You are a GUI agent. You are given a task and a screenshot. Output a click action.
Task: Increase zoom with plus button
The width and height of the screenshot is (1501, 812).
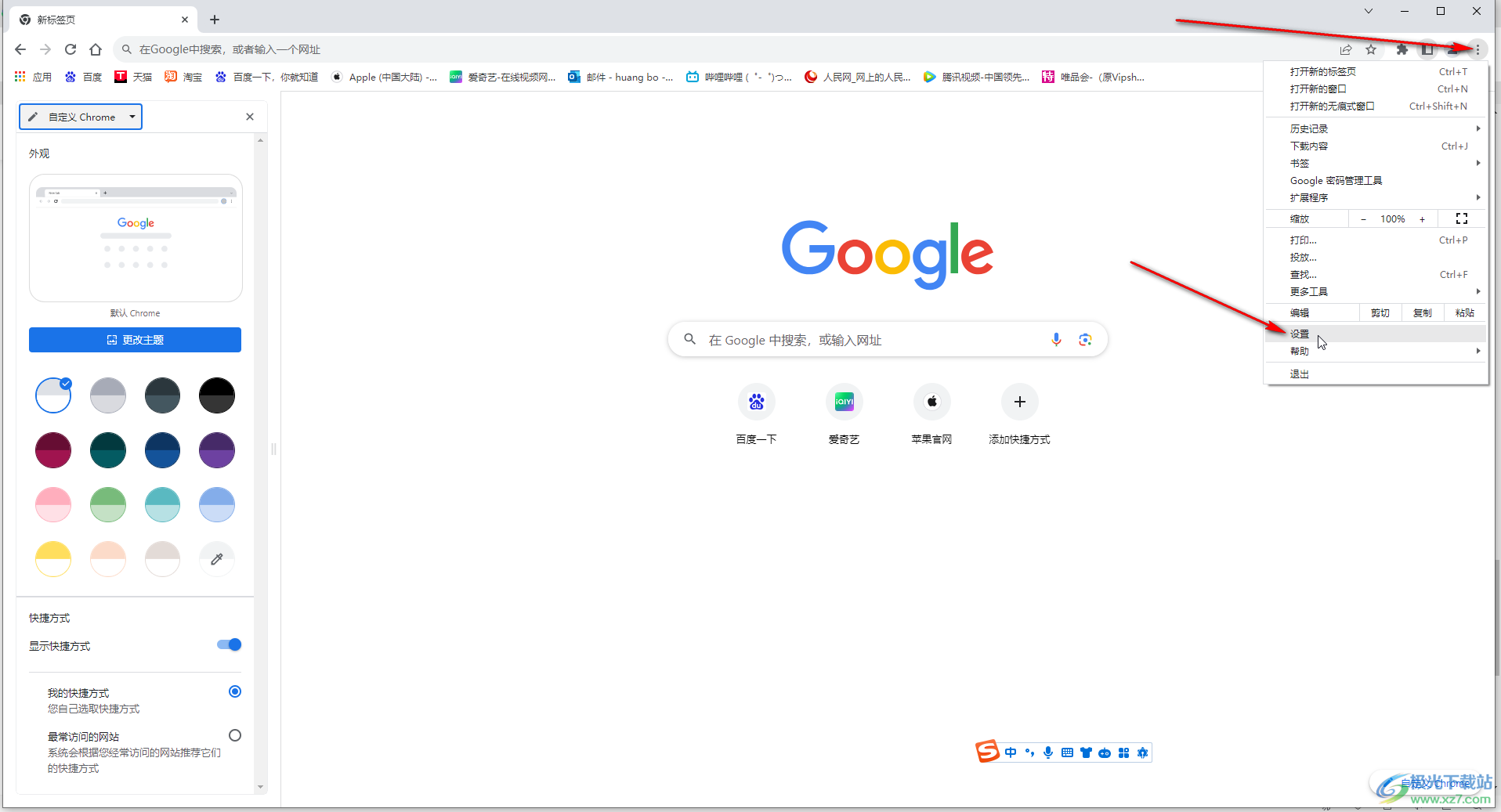point(1423,218)
